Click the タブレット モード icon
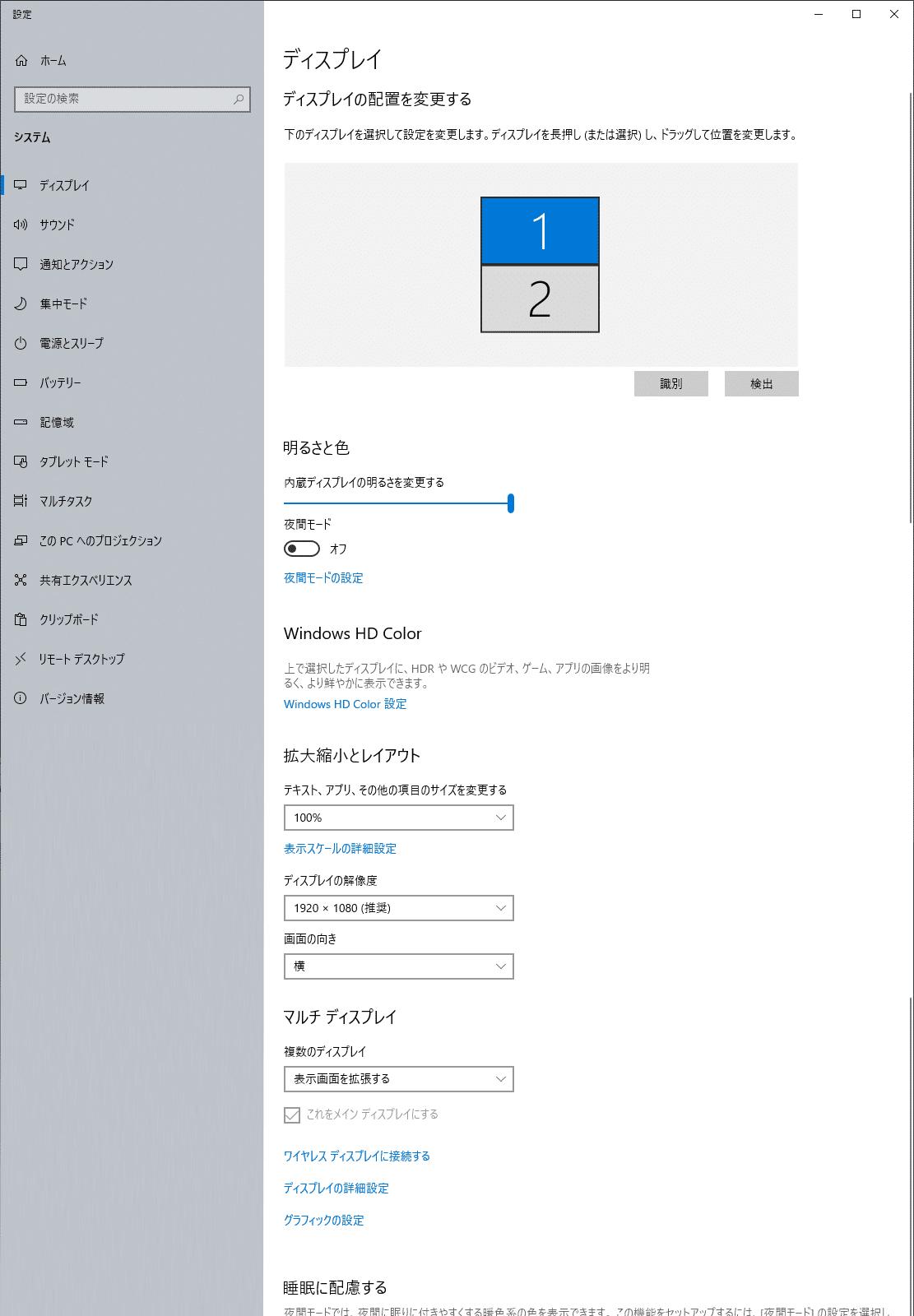This screenshot has height=1316, width=914. 21,461
